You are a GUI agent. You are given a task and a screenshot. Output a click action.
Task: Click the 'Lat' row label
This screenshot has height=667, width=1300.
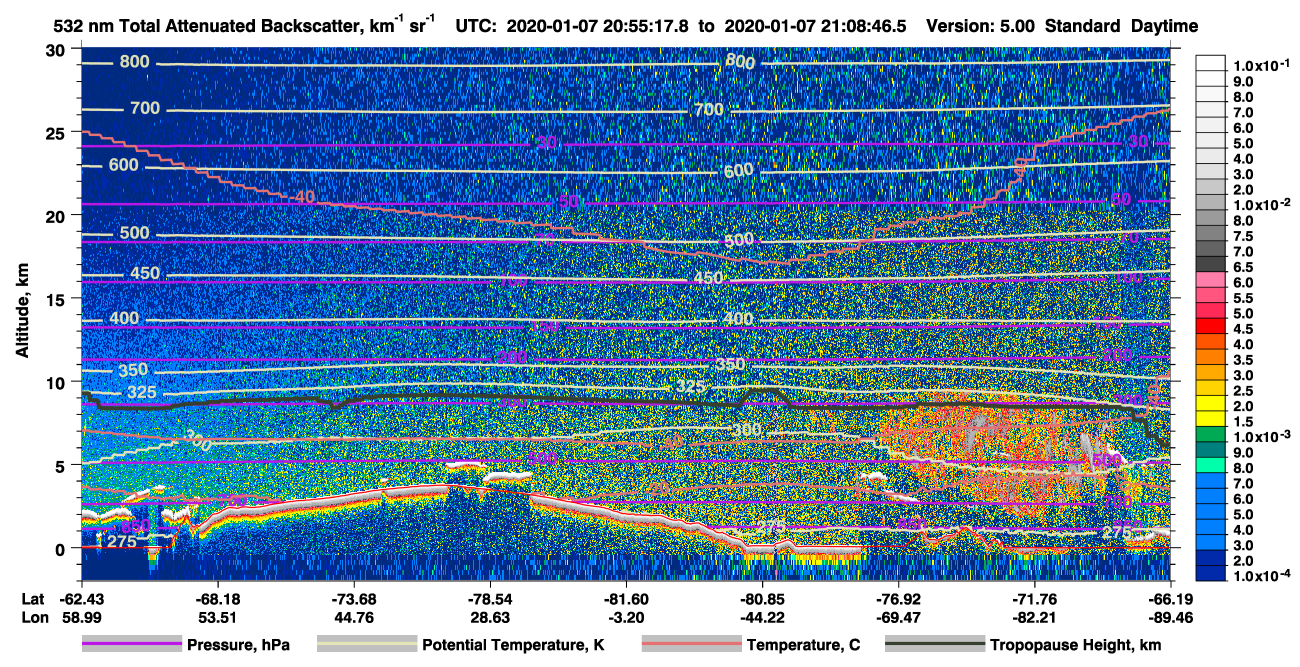tap(32, 599)
